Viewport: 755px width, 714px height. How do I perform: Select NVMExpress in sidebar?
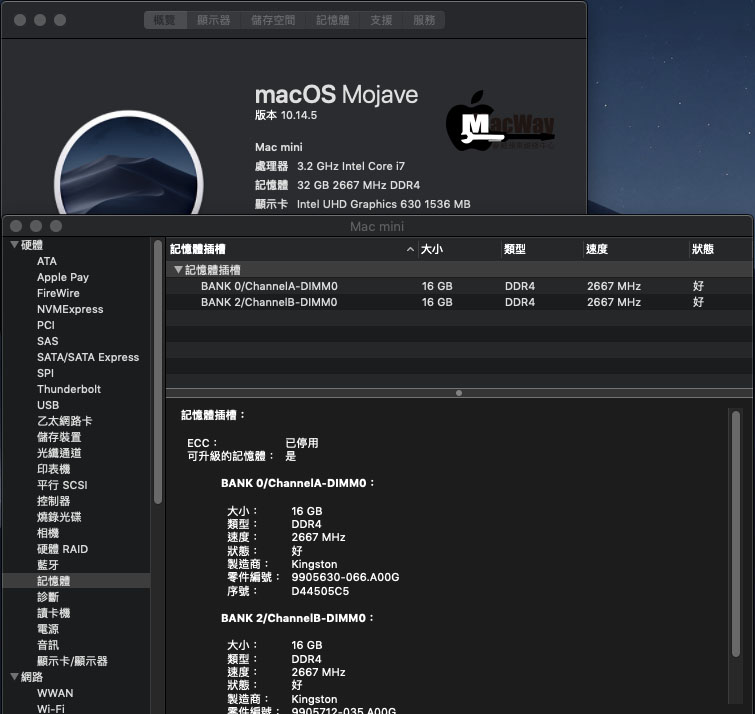[70, 309]
